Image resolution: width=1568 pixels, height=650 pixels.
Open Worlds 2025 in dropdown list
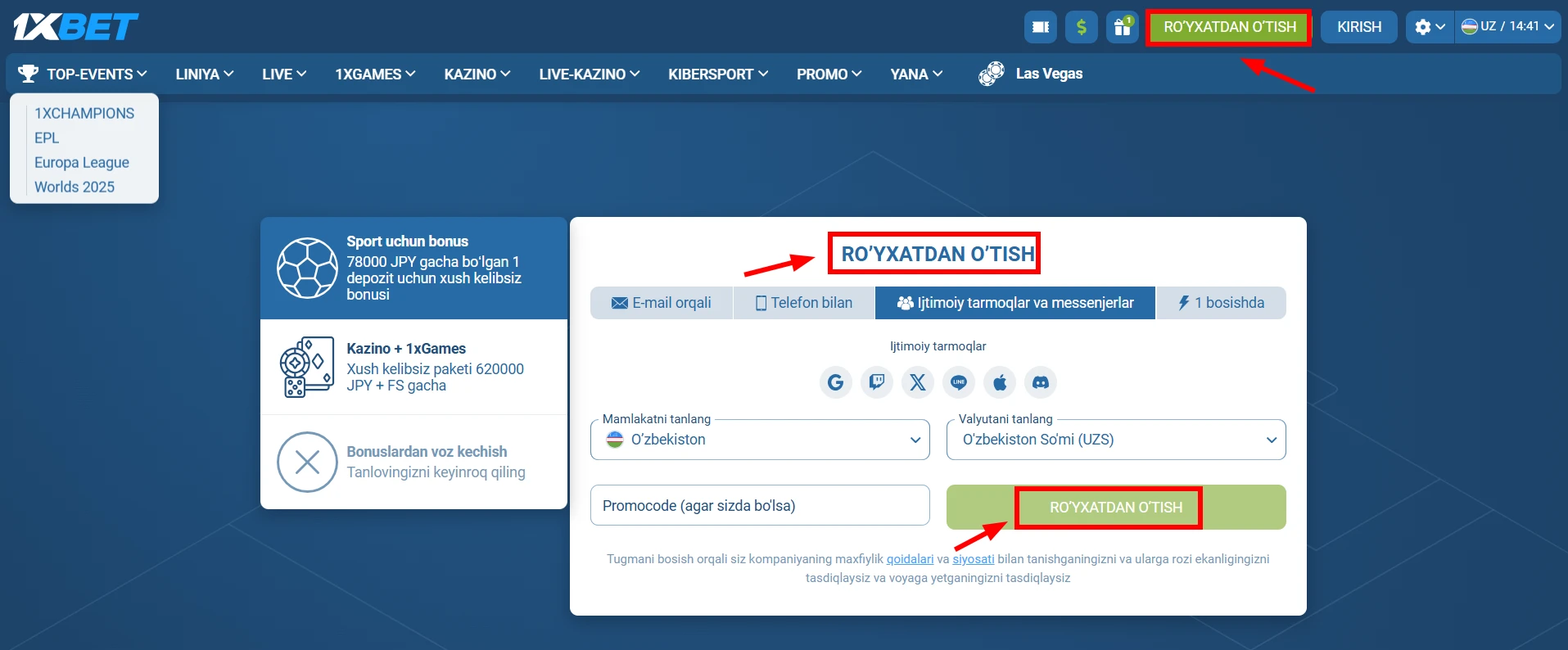click(75, 187)
